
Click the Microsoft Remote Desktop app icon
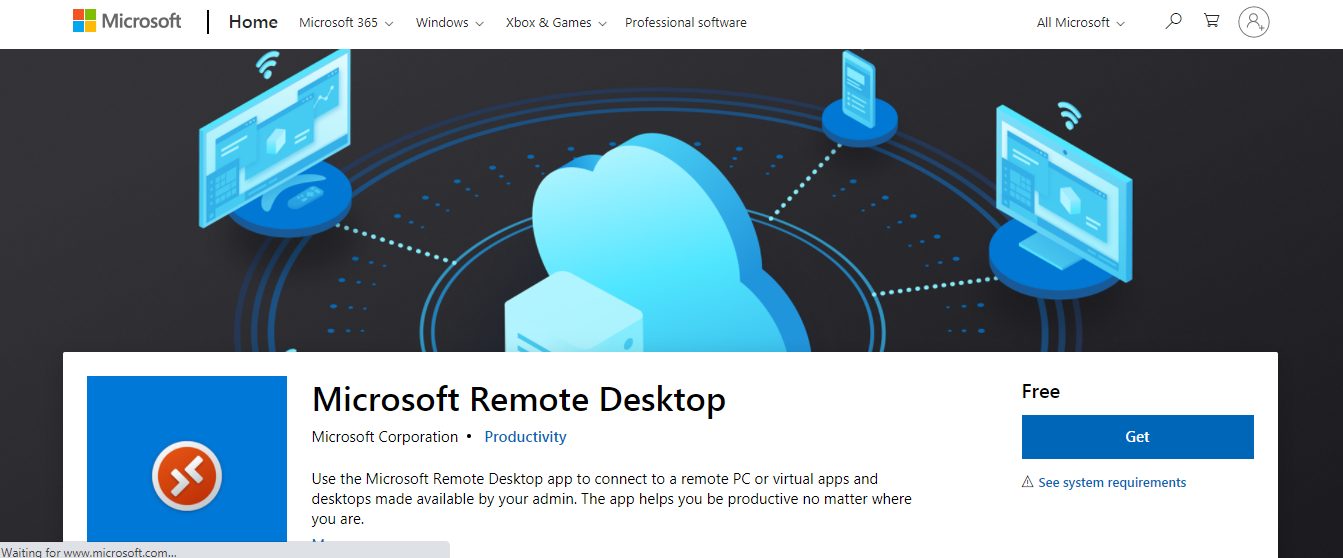click(x=187, y=460)
